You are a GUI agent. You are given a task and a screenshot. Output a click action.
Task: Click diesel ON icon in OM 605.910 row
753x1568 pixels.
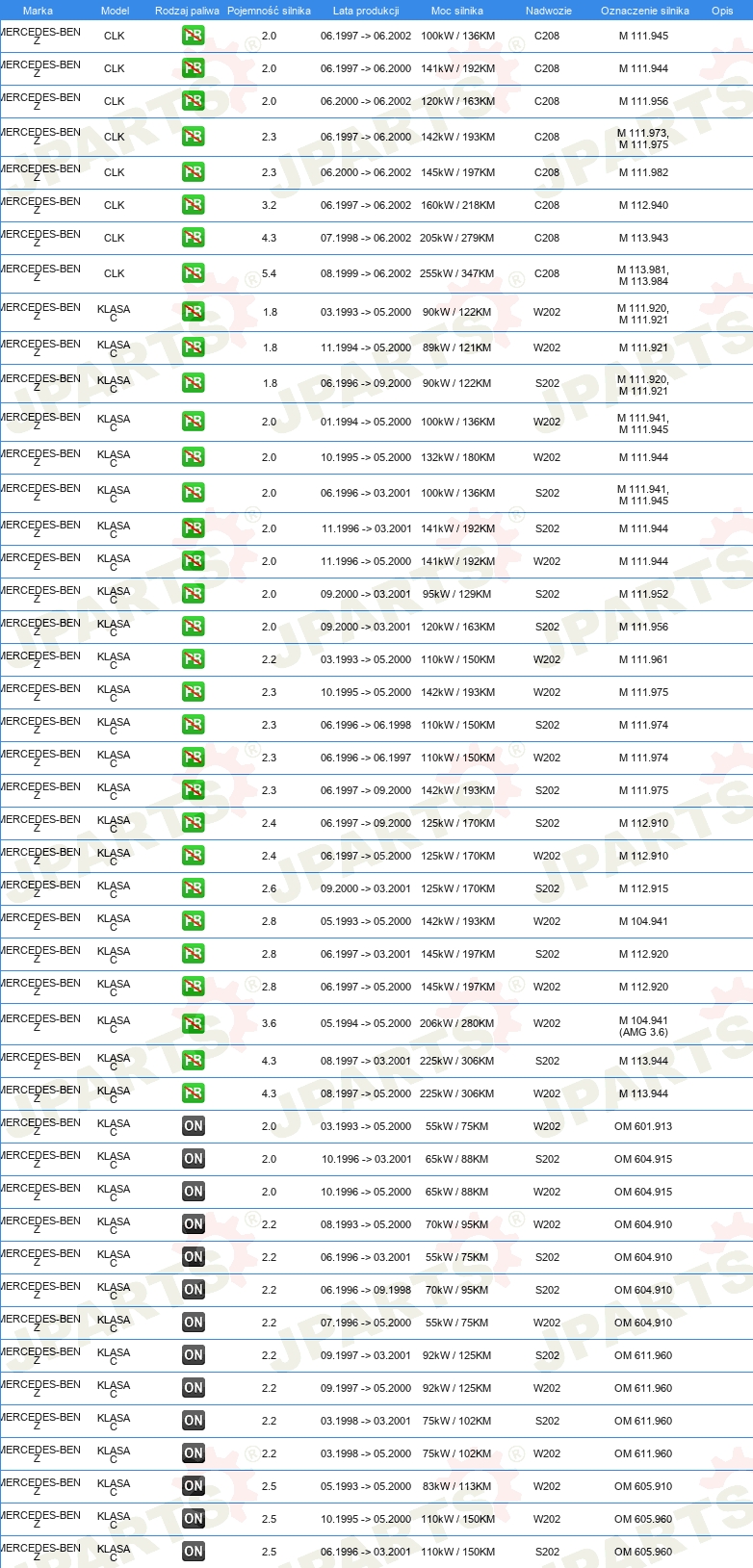[194, 1486]
